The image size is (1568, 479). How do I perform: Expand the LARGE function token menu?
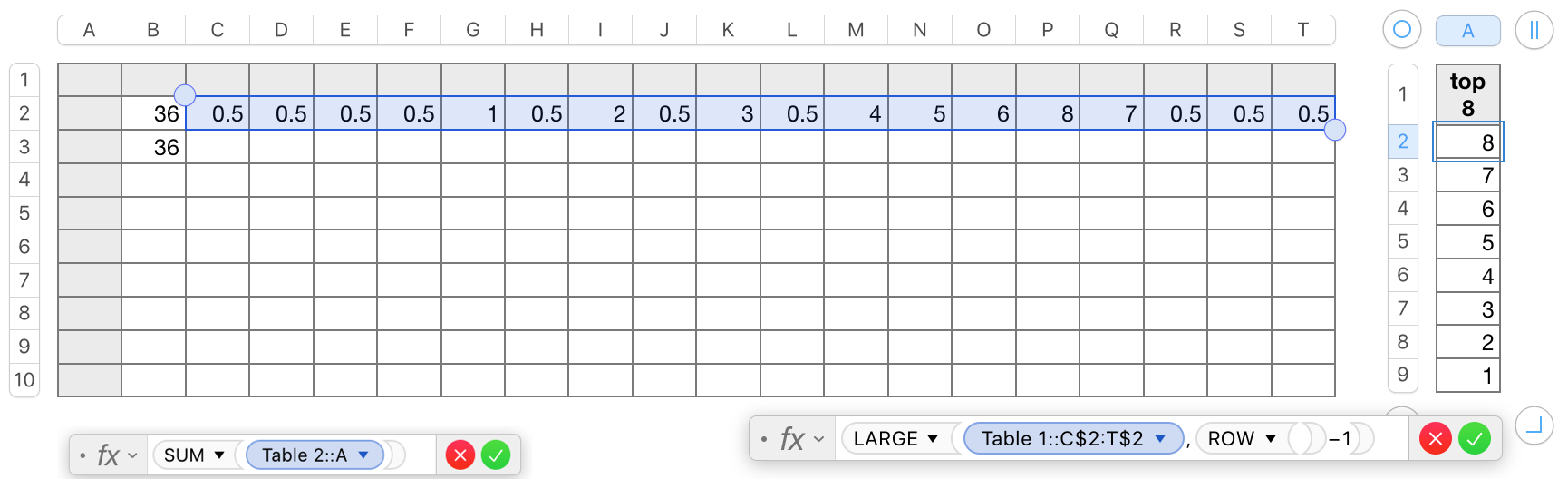click(933, 439)
